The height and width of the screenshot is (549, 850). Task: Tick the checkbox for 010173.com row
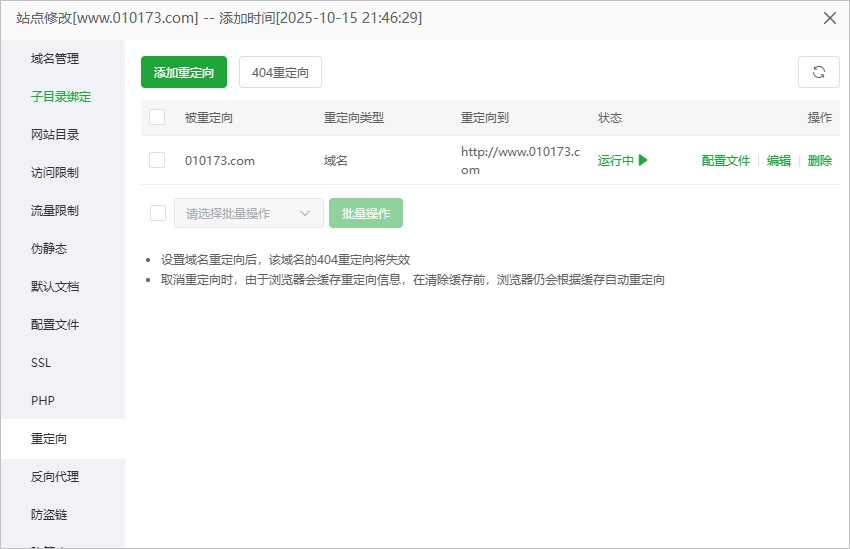[157, 160]
